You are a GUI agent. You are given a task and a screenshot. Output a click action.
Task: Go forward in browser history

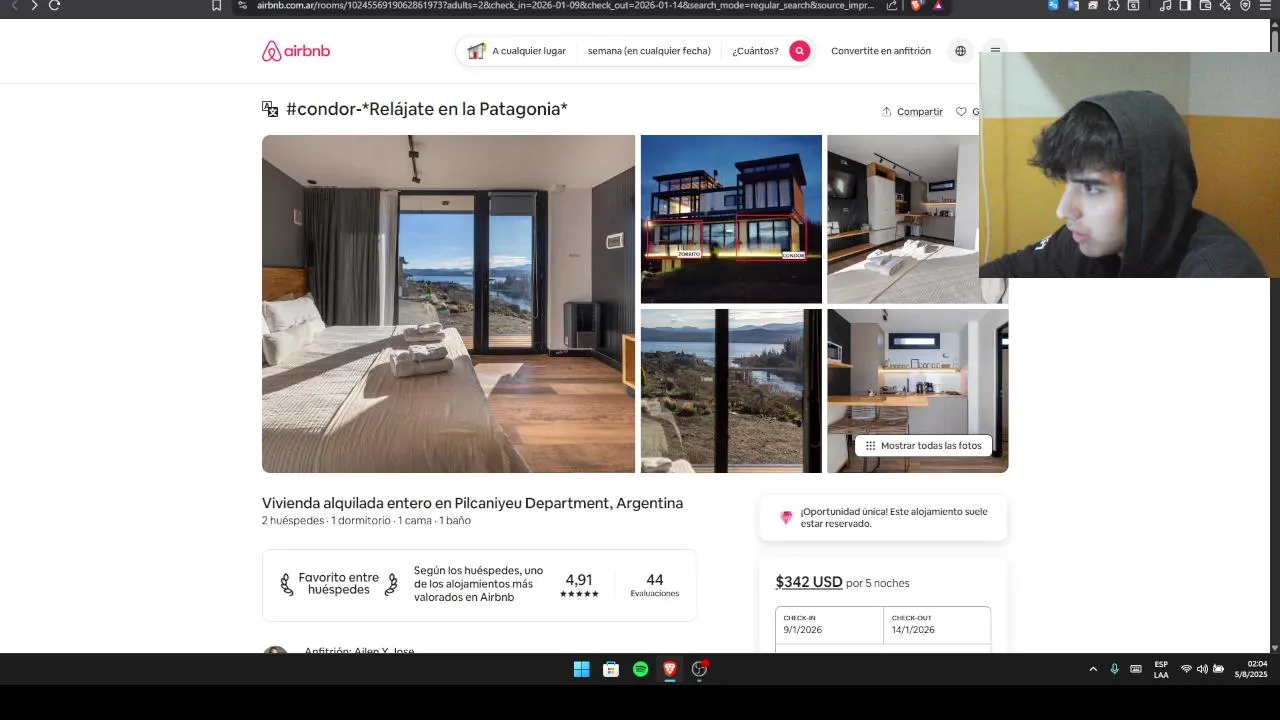pyautogui.click(x=34, y=5)
